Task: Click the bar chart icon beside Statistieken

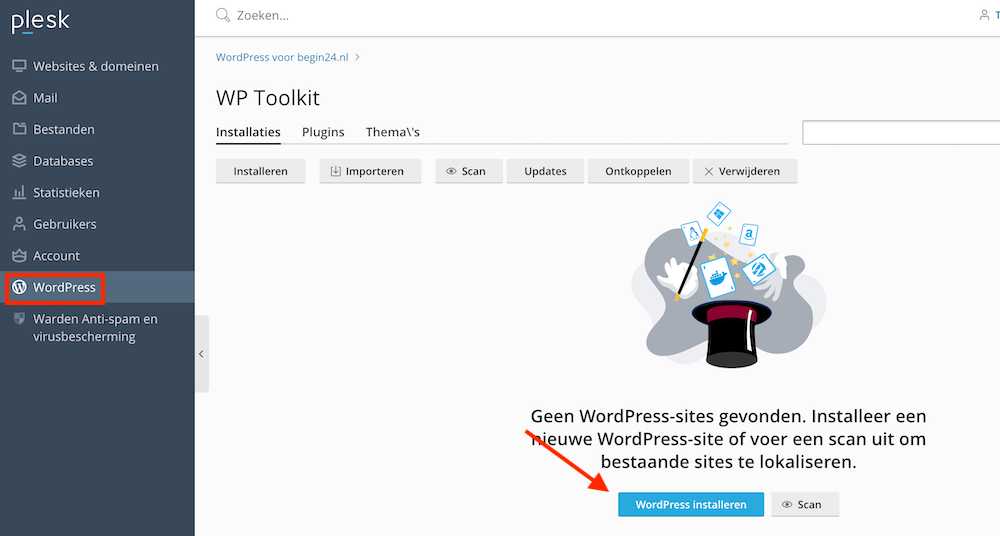Action: pyautogui.click(x=19, y=192)
